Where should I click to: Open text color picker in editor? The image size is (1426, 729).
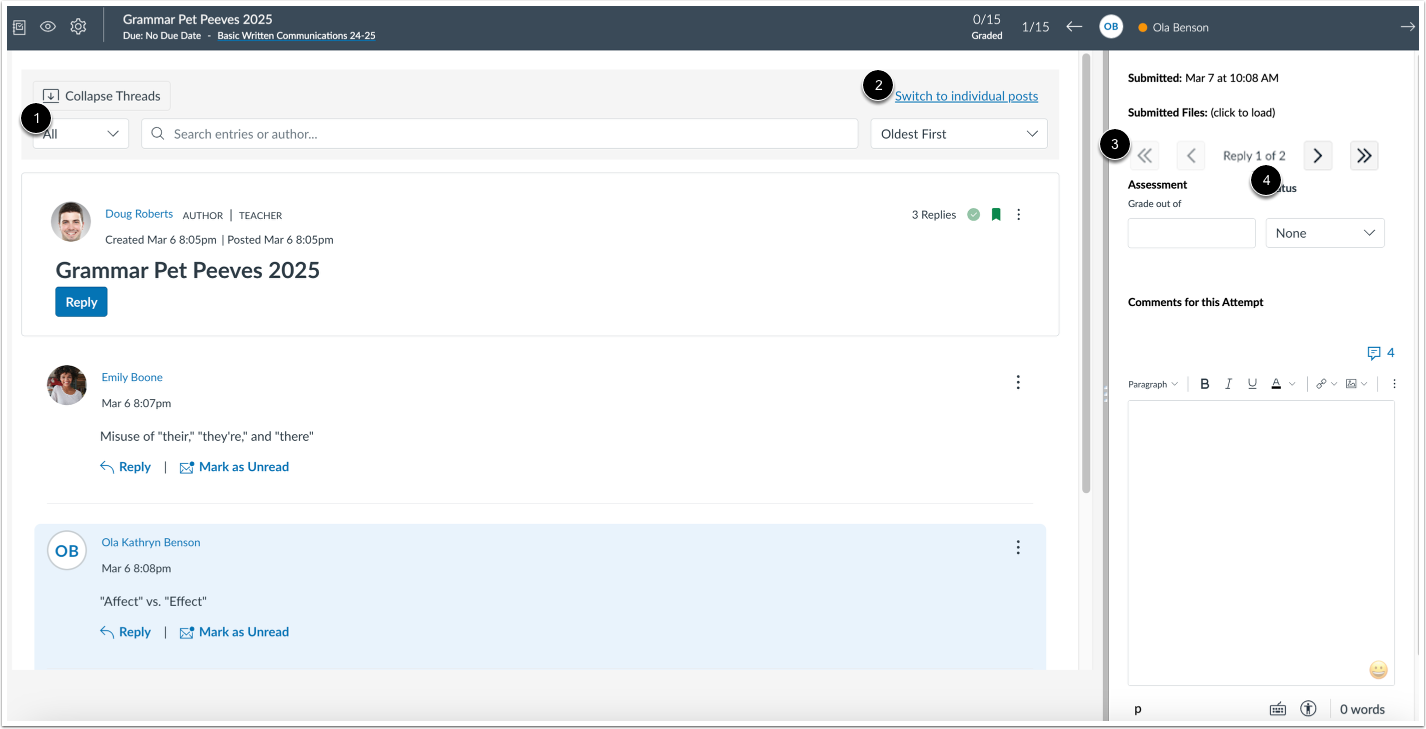coord(1277,384)
